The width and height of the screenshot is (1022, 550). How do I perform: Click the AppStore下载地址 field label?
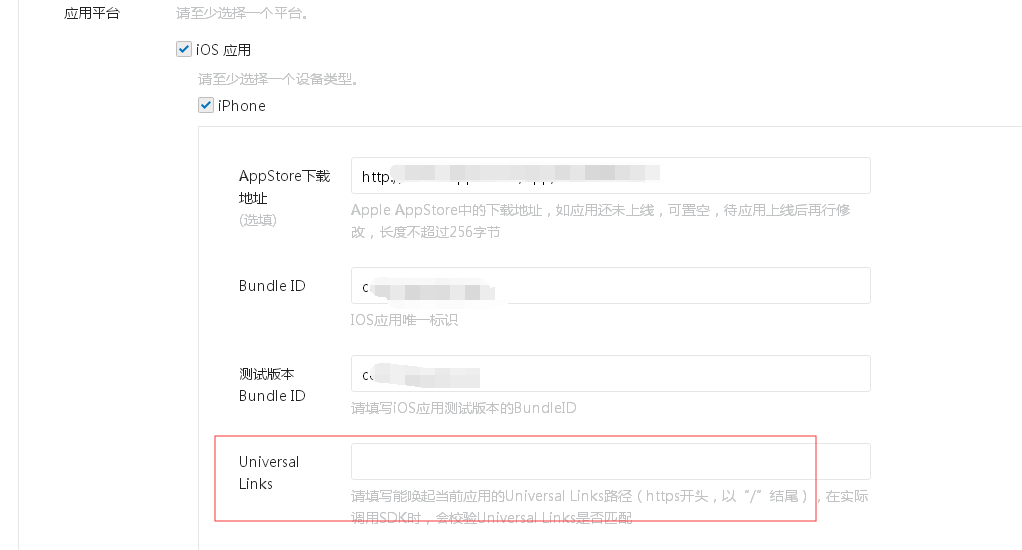tap(285, 187)
